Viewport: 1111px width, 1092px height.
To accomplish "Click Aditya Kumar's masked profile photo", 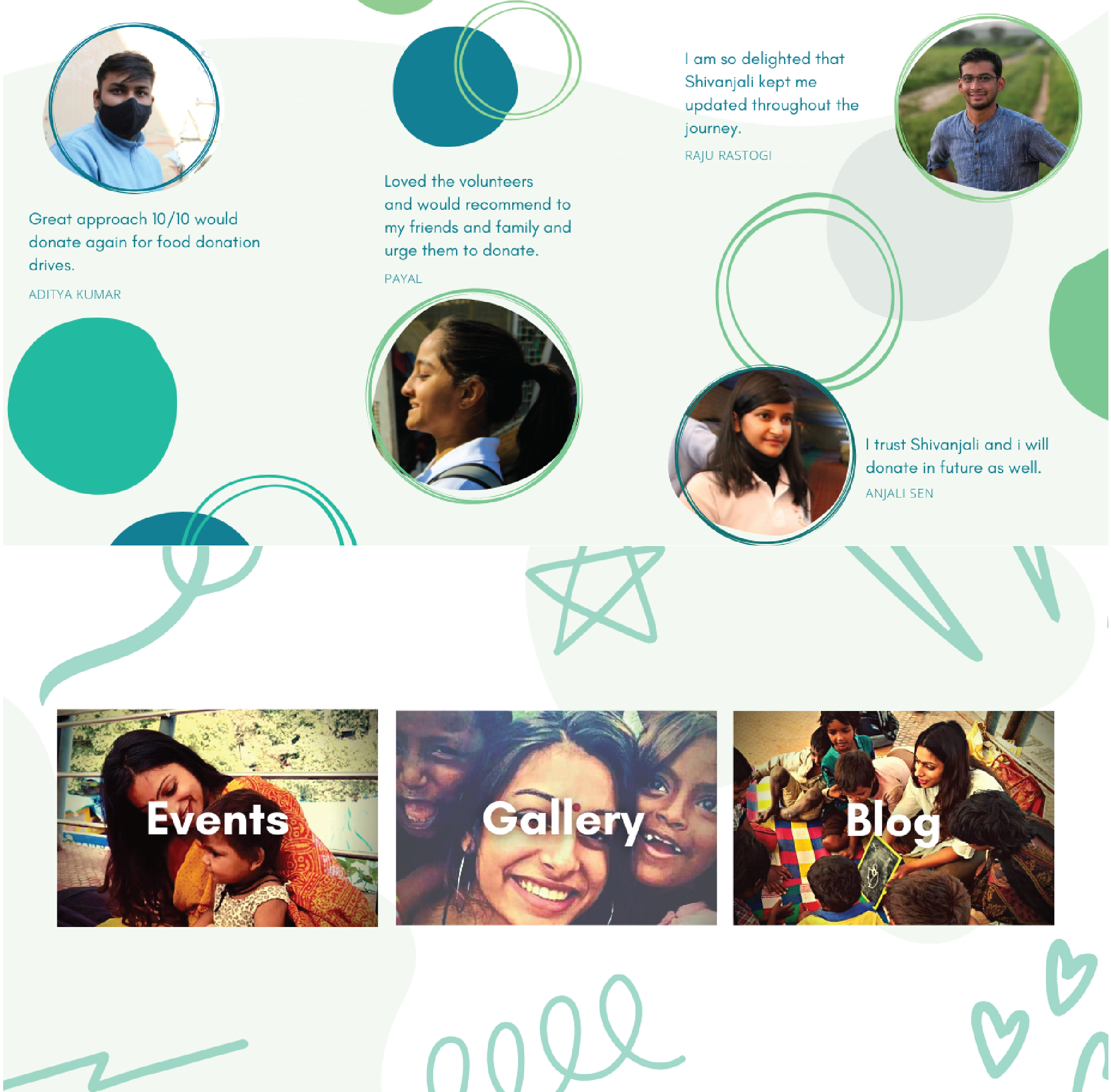I will 133,107.
